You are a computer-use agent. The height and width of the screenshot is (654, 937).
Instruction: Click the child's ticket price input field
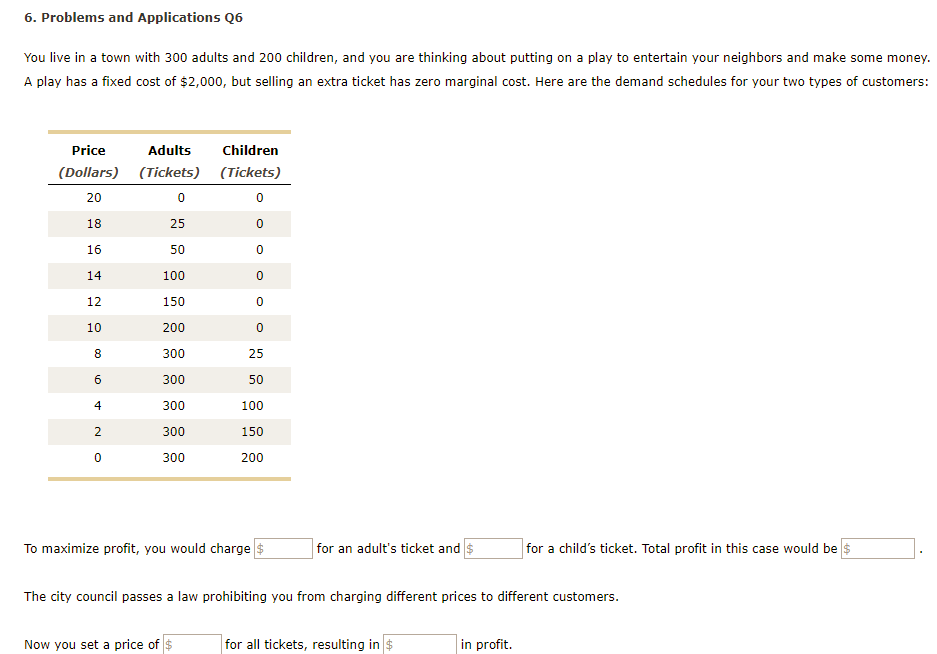tap(493, 548)
